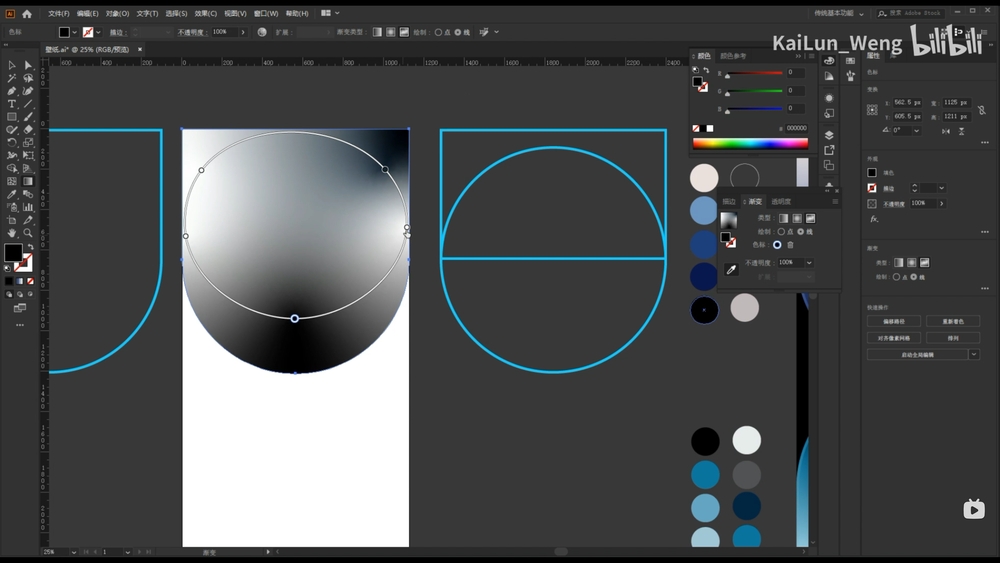Expand opacity arrow in control bar
The image size is (1000, 563).
(242, 32)
